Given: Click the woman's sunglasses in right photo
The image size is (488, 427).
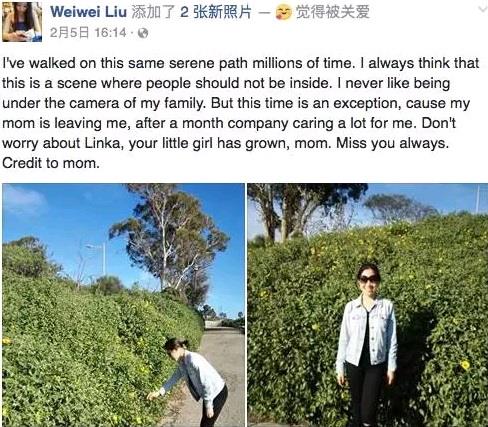Looking at the screenshot, I should [x=369, y=279].
